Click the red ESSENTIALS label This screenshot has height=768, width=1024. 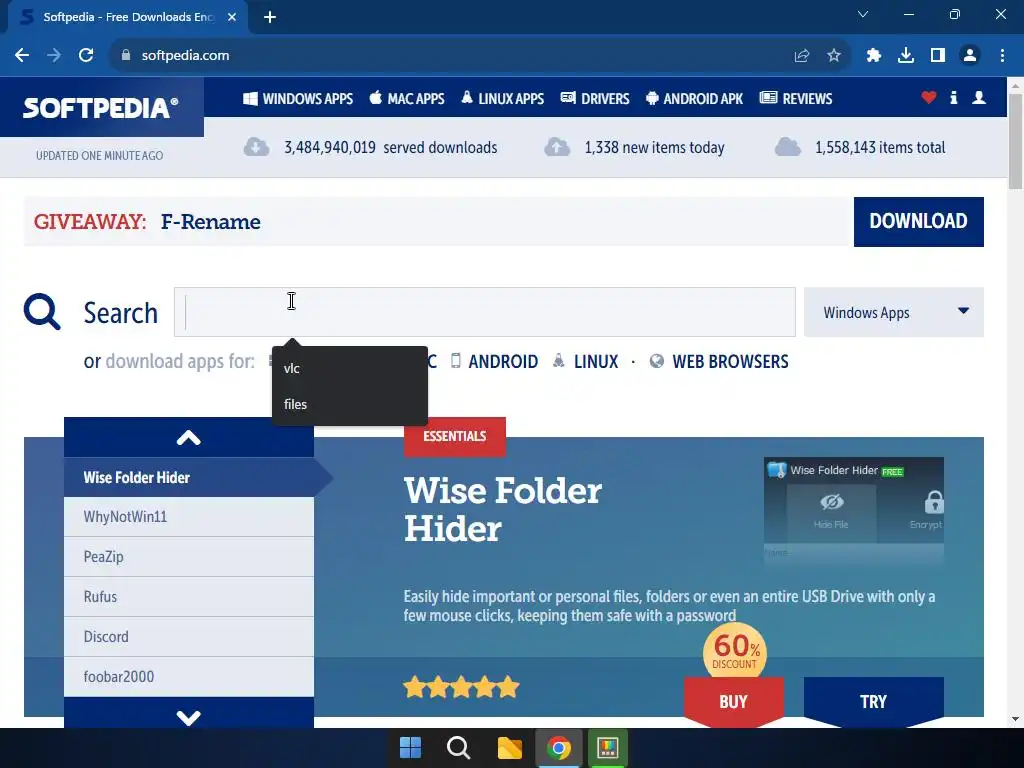coord(455,436)
